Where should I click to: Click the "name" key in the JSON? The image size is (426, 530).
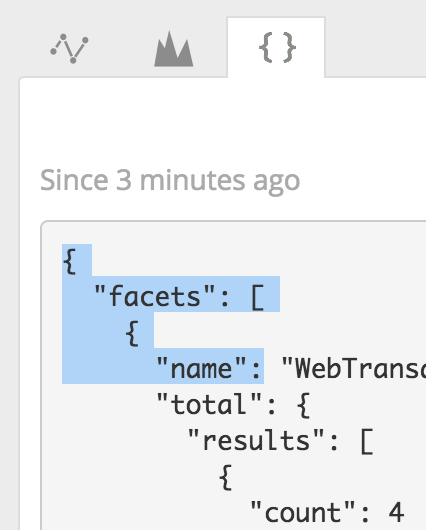(200, 368)
